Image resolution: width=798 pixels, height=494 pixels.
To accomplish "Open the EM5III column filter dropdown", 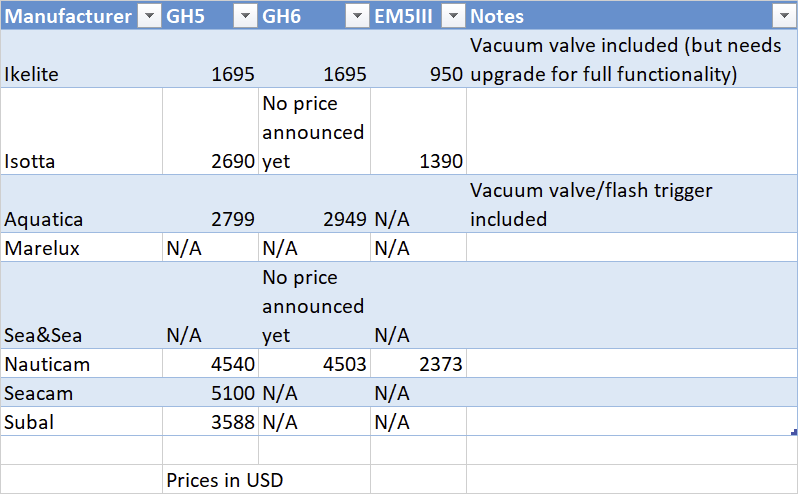I will (453, 16).
